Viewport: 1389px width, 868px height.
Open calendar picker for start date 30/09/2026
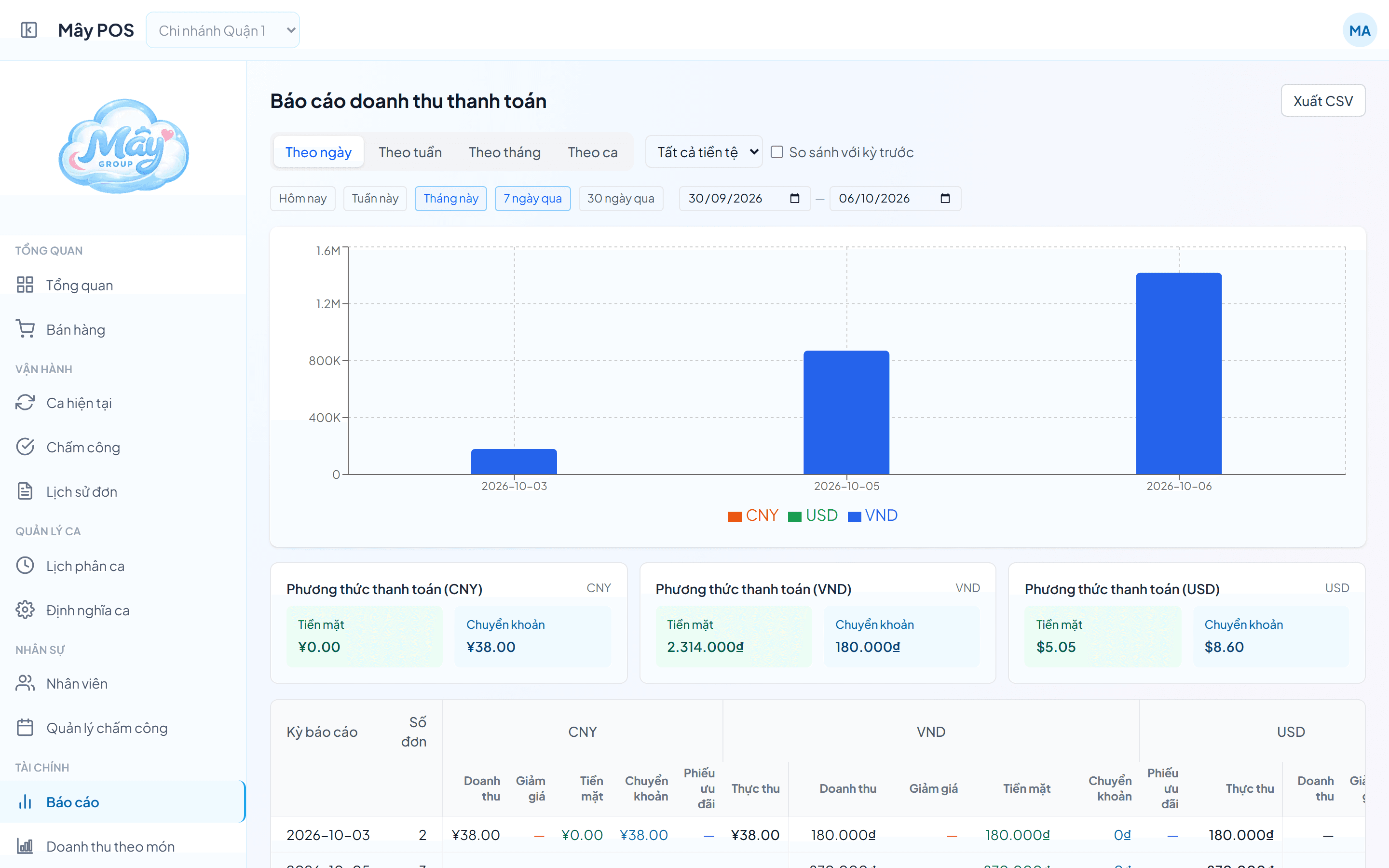click(794, 199)
